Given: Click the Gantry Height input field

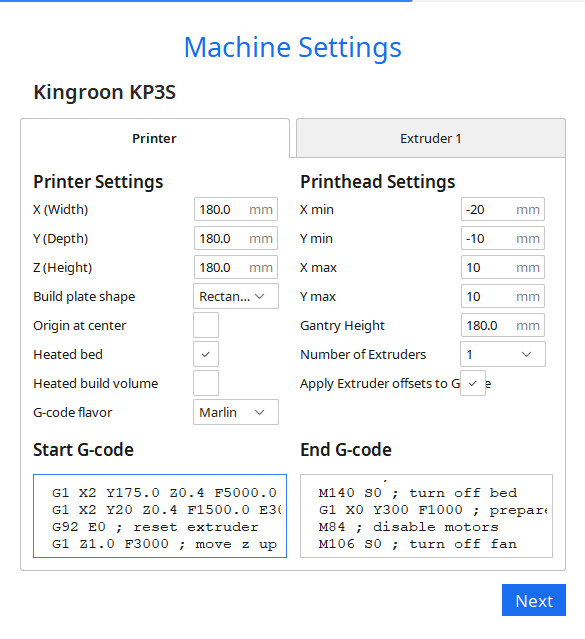Looking at the screenshot, I should [503, 325].
